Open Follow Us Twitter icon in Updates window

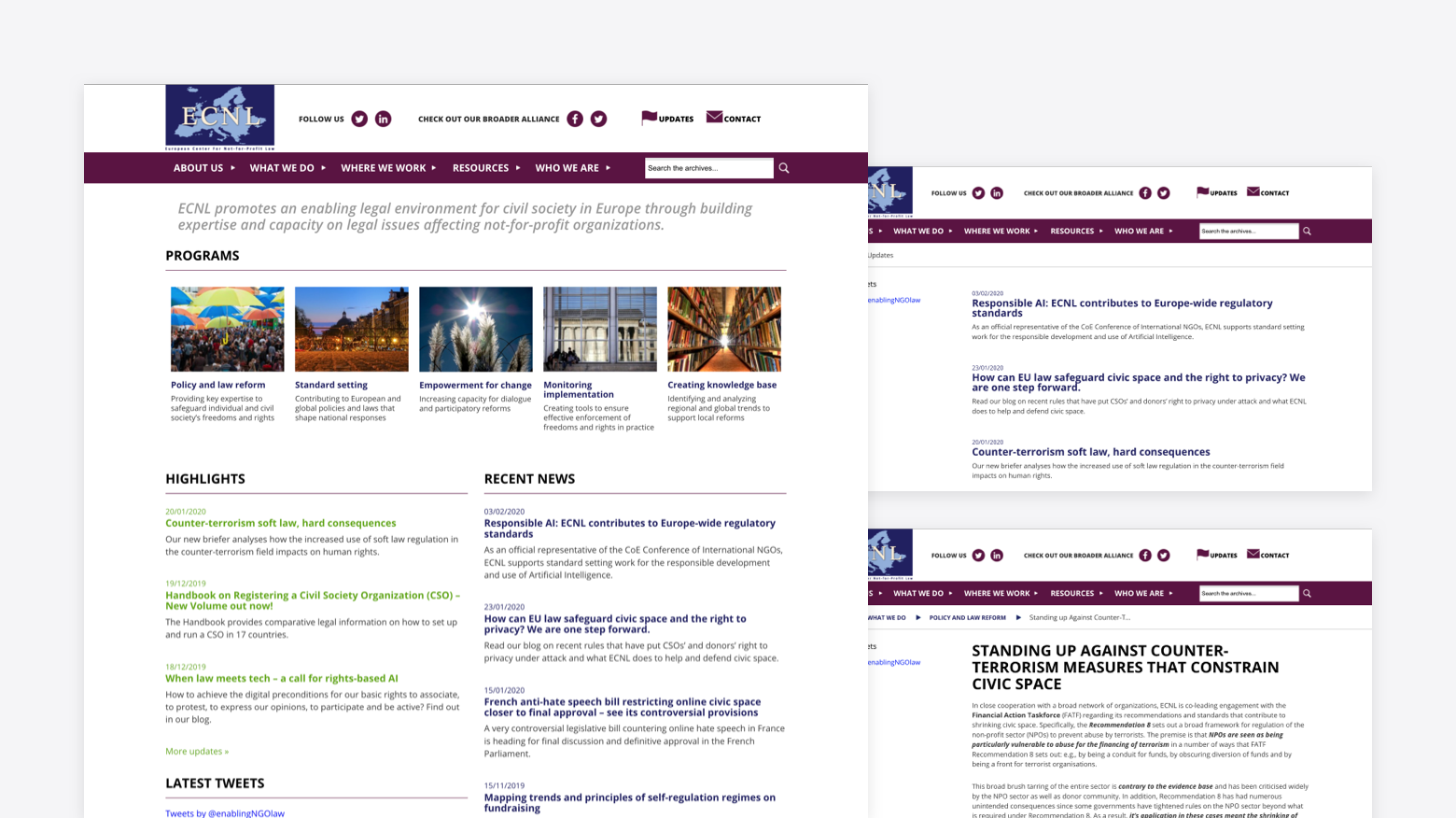tap(978, 193)
